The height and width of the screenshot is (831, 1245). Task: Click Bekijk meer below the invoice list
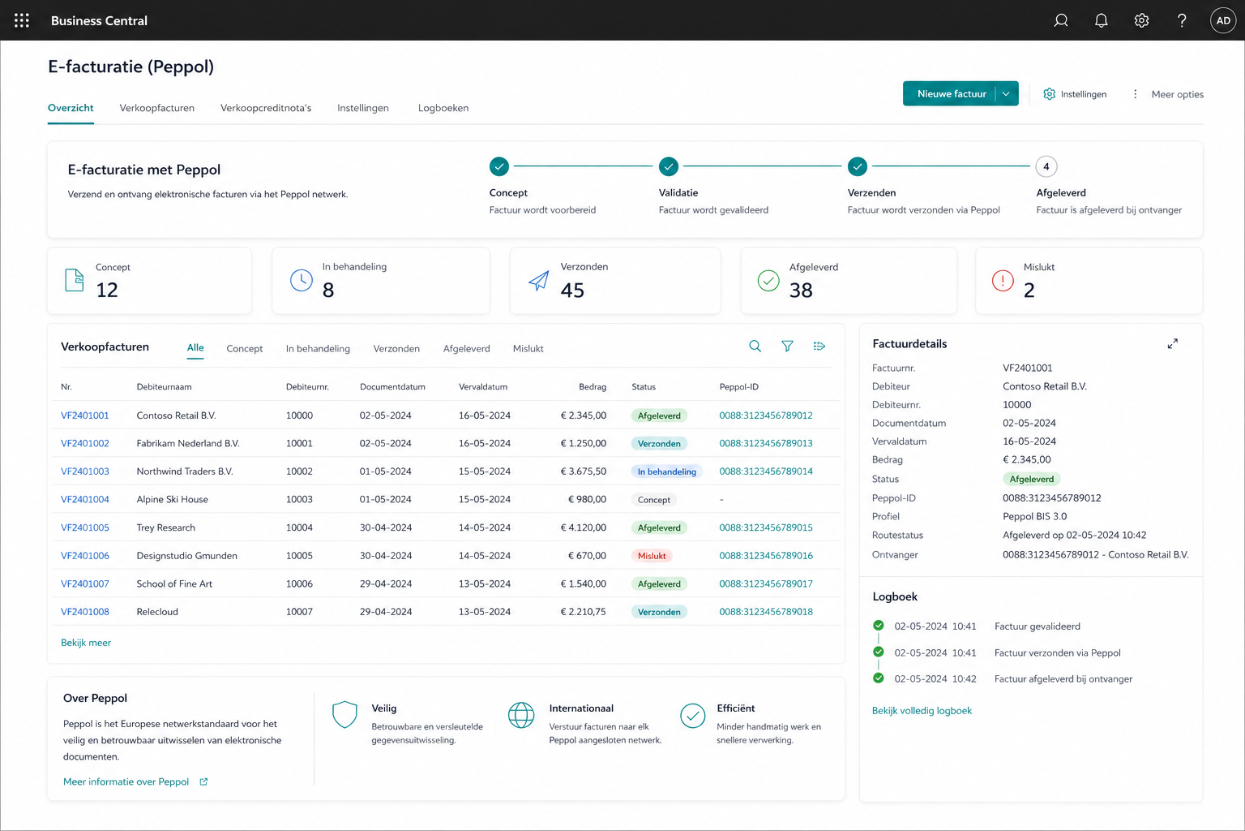click(x=86, y=643)
